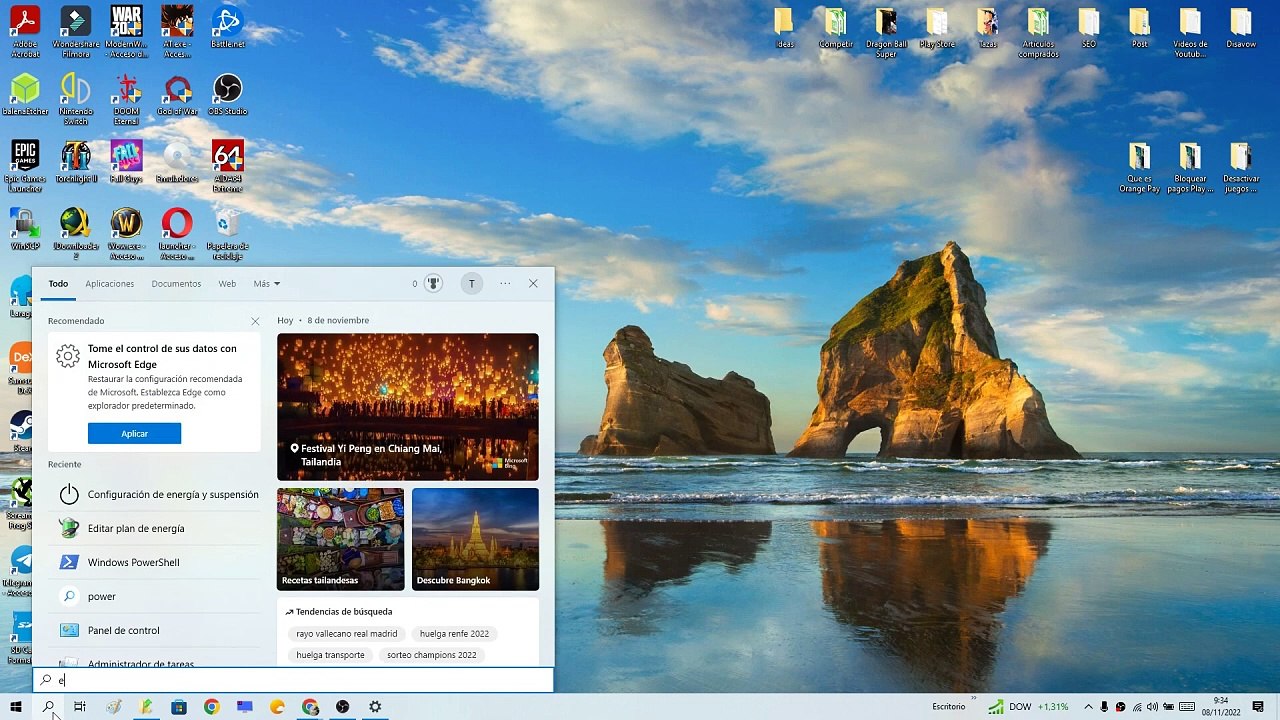
Task: Open search options ellipsis menu
Action: click(505, 284)
